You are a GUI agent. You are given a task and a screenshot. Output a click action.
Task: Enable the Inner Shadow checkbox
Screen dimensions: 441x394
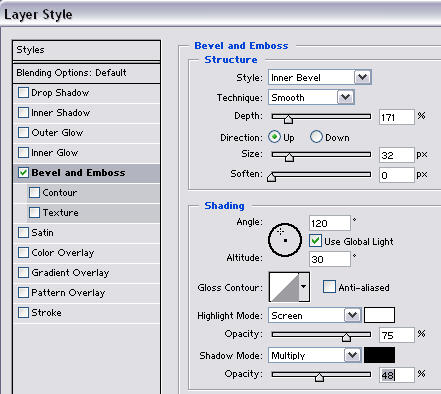(23, 113)
